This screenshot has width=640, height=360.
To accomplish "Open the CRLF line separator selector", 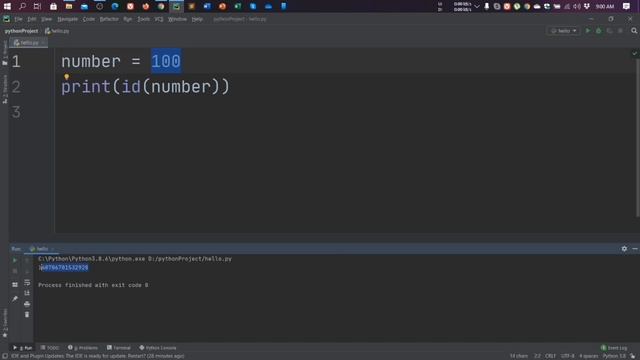I will point(550,356).
